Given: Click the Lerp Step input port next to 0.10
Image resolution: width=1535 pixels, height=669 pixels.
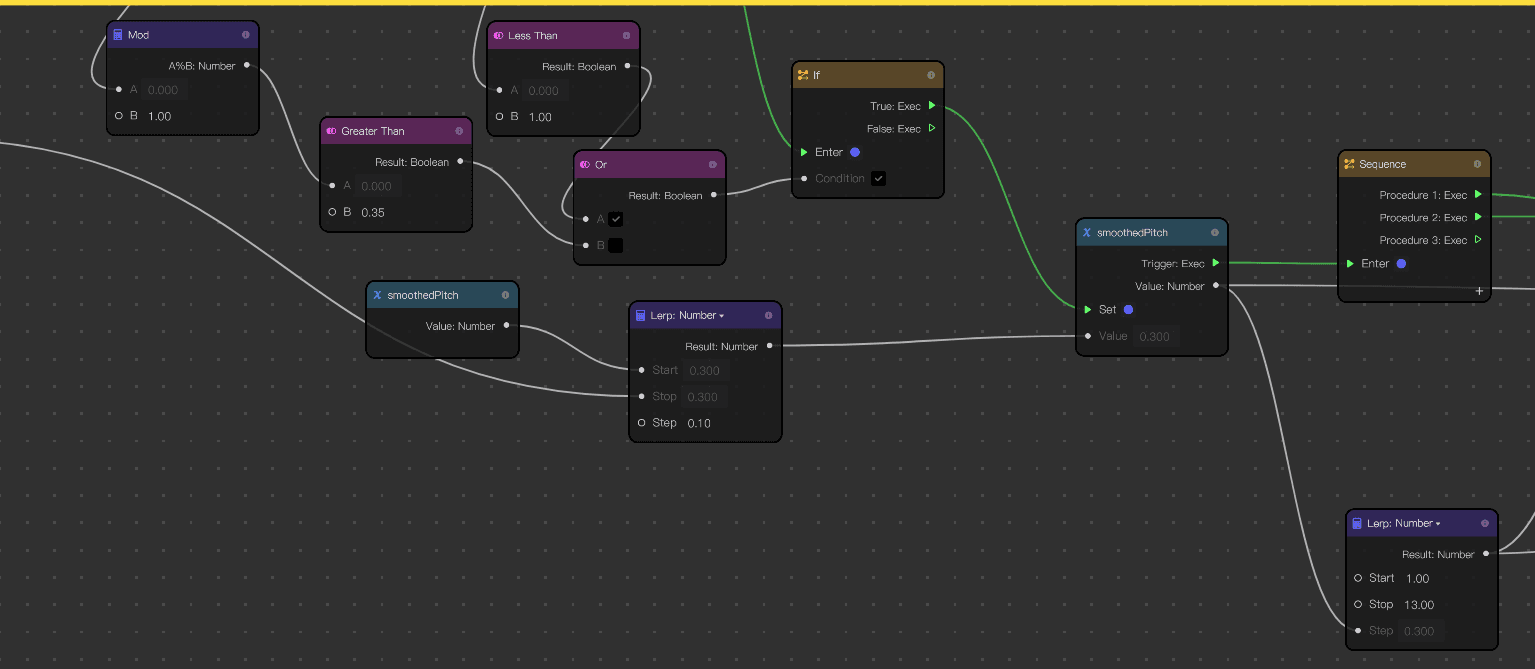Looking at the screenshot, I should 641,423.
